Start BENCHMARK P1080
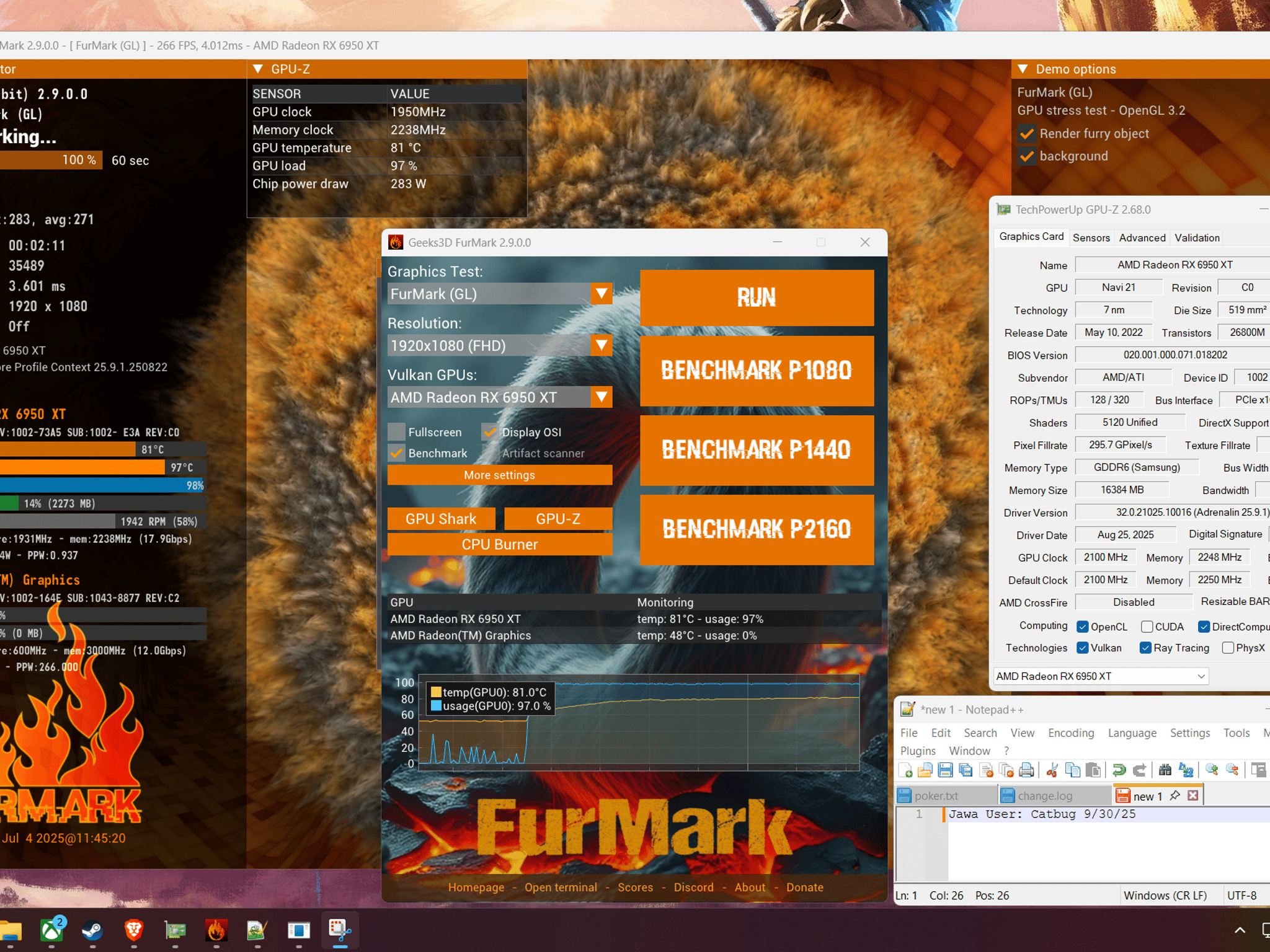 pyautogui.click(x=757, y=371)
